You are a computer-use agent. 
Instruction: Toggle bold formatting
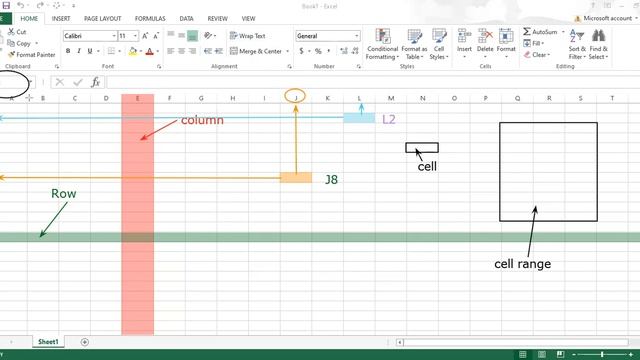[68, 51]
